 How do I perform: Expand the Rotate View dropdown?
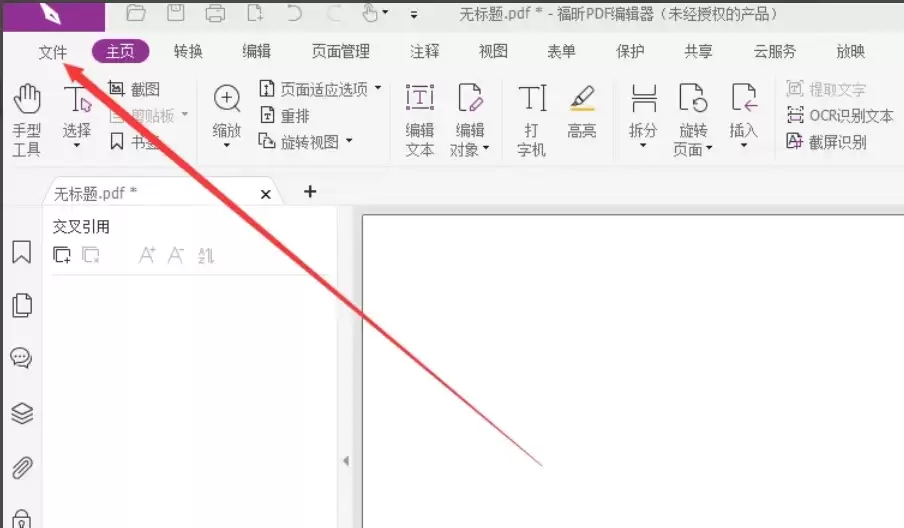pos(349,141)
